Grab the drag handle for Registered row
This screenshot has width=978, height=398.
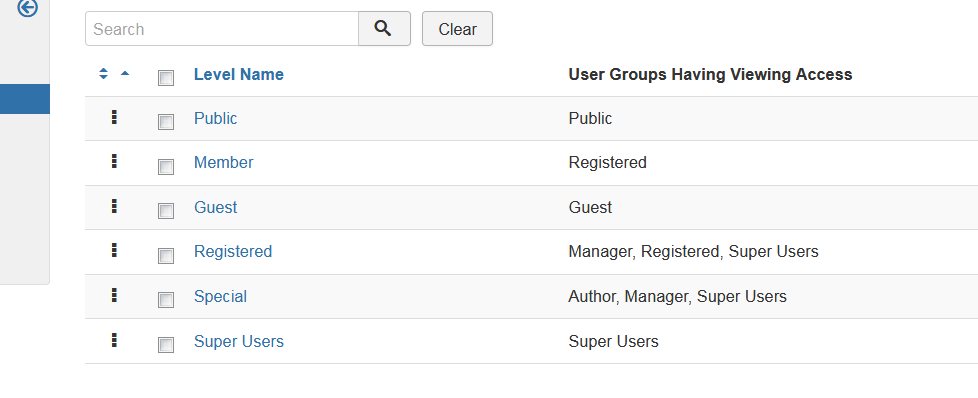(x=114, y=250)
